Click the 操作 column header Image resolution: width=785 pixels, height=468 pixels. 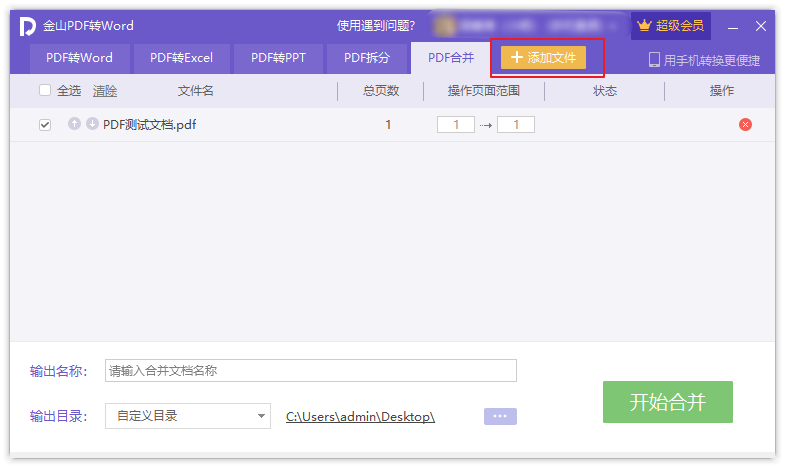tap(721, 91)
